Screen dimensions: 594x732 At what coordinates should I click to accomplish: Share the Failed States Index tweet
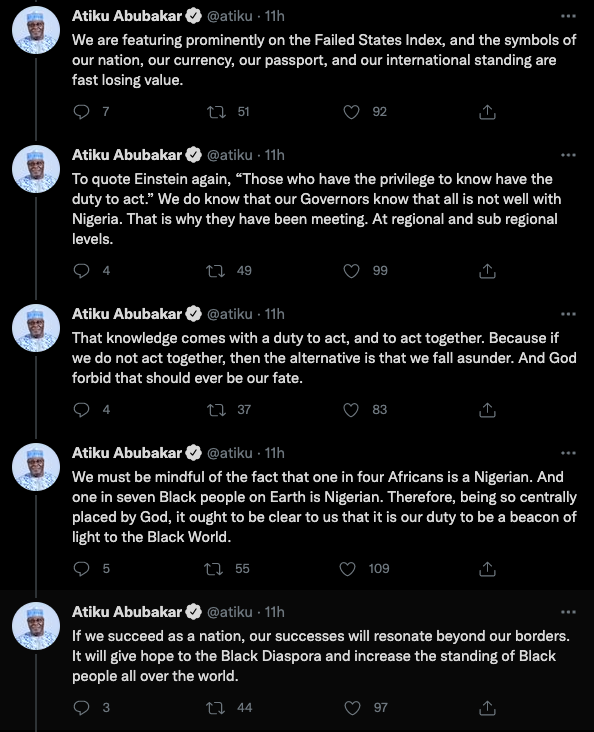point(487,112)
